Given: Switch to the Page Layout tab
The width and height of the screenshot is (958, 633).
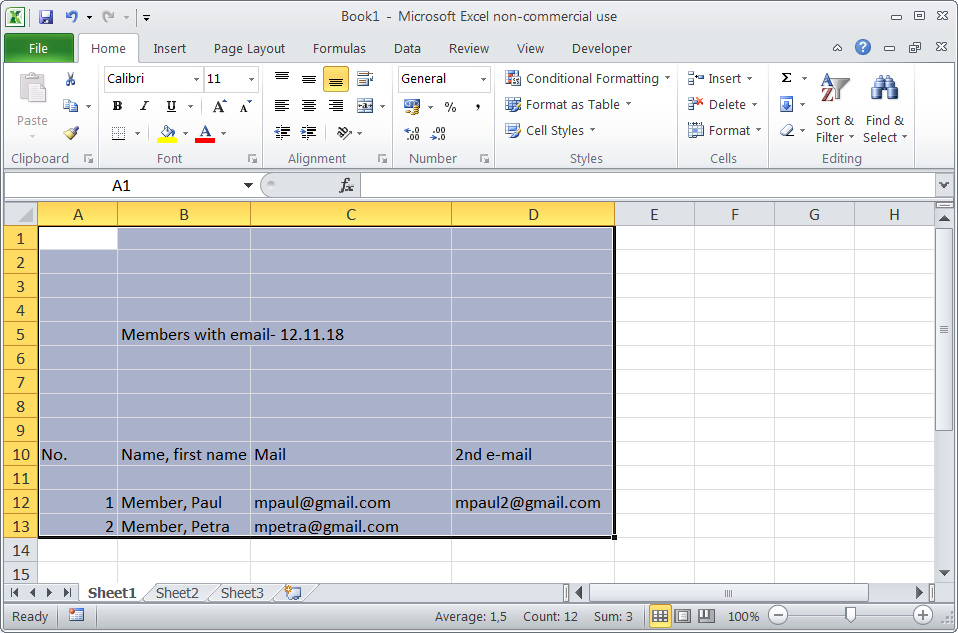Looking at the screenshot, I should 249,48.
